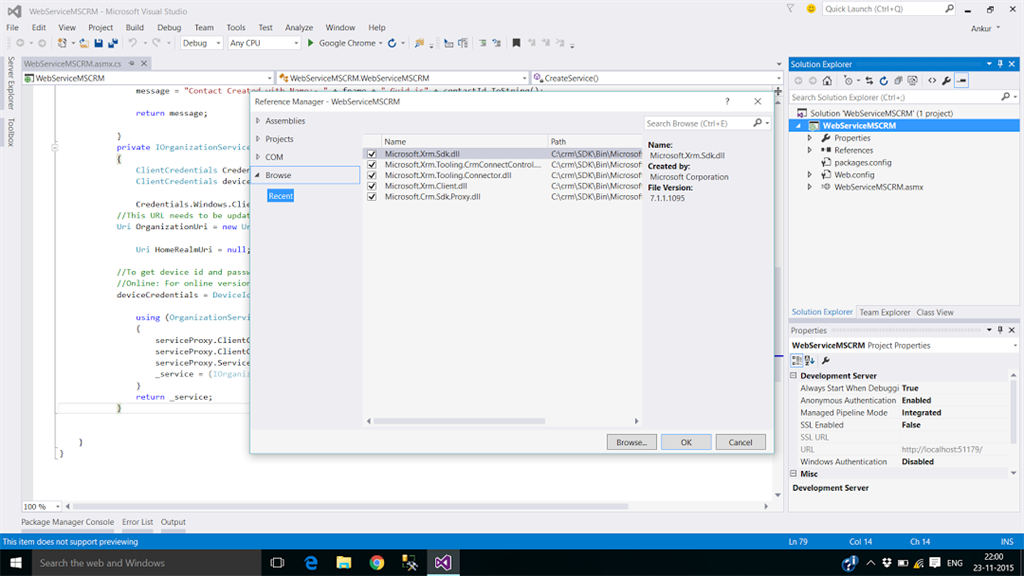Click the Properties wrench icon in Solution Explorer
Viewport: 1024px width, 576px height.
(946, 80)
